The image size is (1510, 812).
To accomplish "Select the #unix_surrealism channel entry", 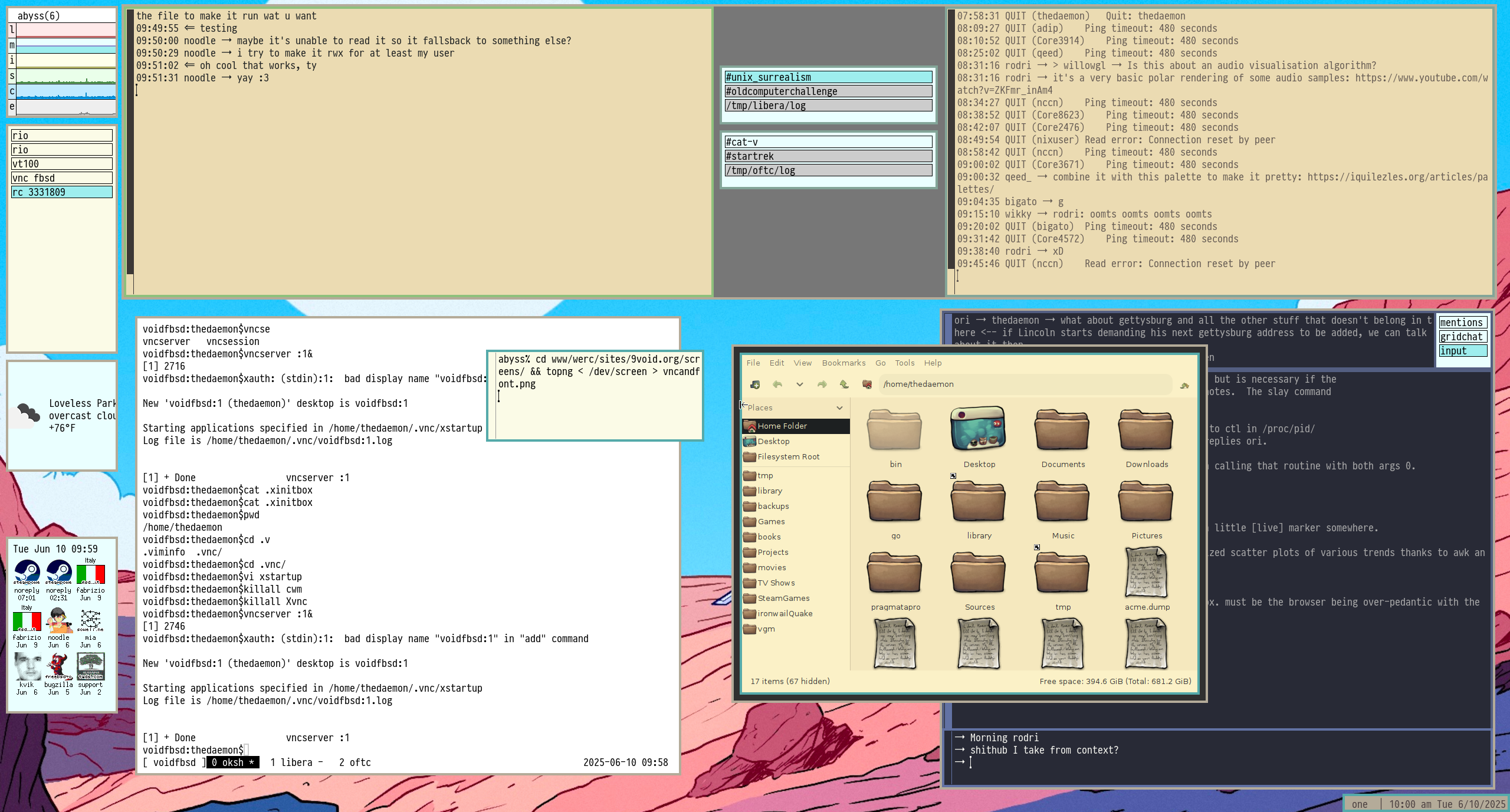I will [x=828, y=77].
